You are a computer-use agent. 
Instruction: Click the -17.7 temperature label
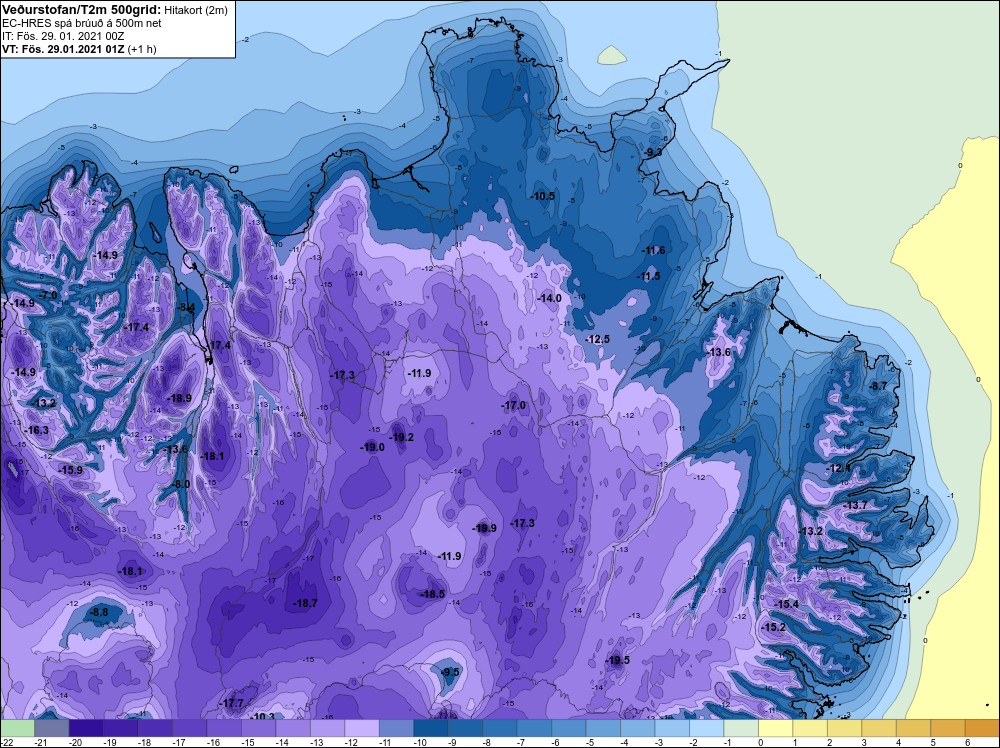(x=231, y=703)
